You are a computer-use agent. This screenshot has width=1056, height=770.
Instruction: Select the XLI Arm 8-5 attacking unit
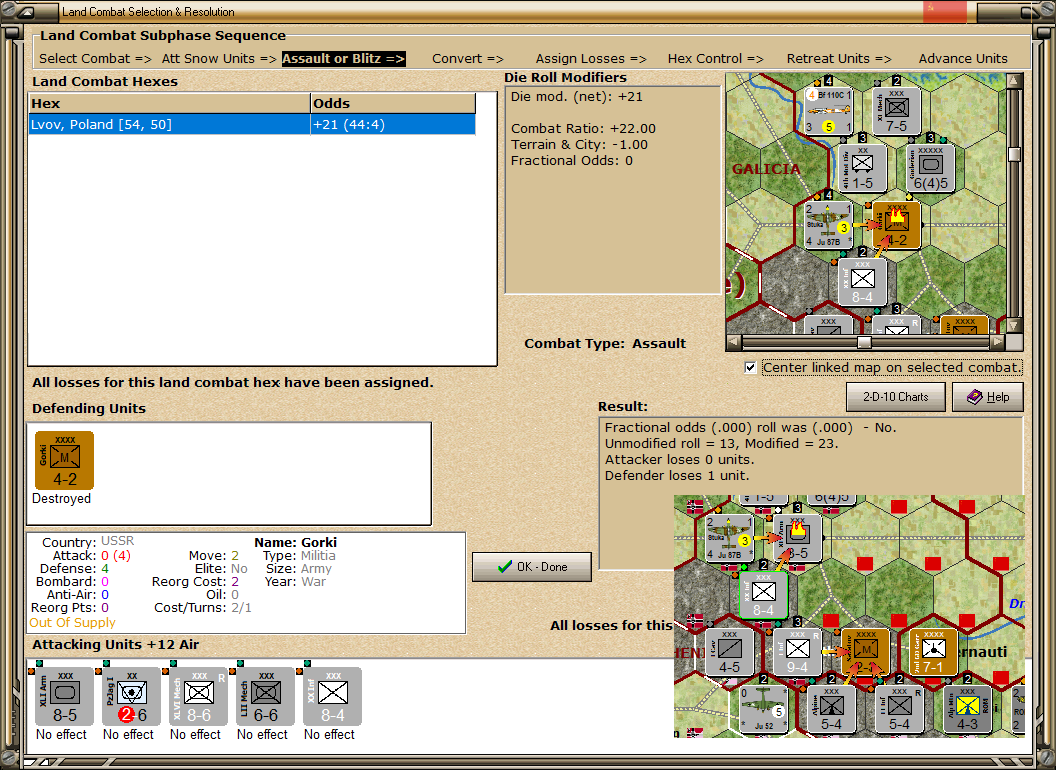pos(65,697)
